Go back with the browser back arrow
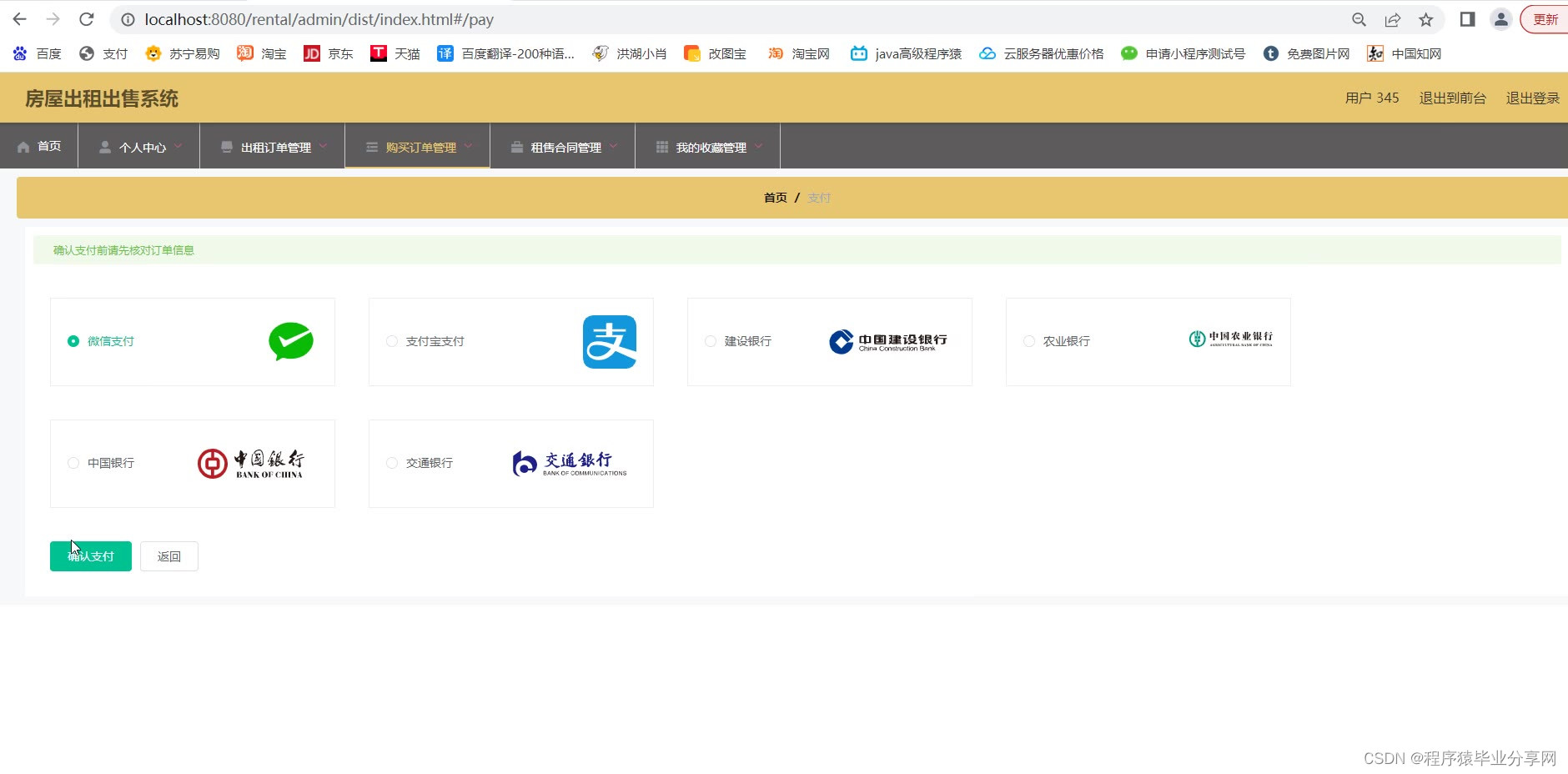The width and height of the screenshot is (1568, 774). click(20, 19)
